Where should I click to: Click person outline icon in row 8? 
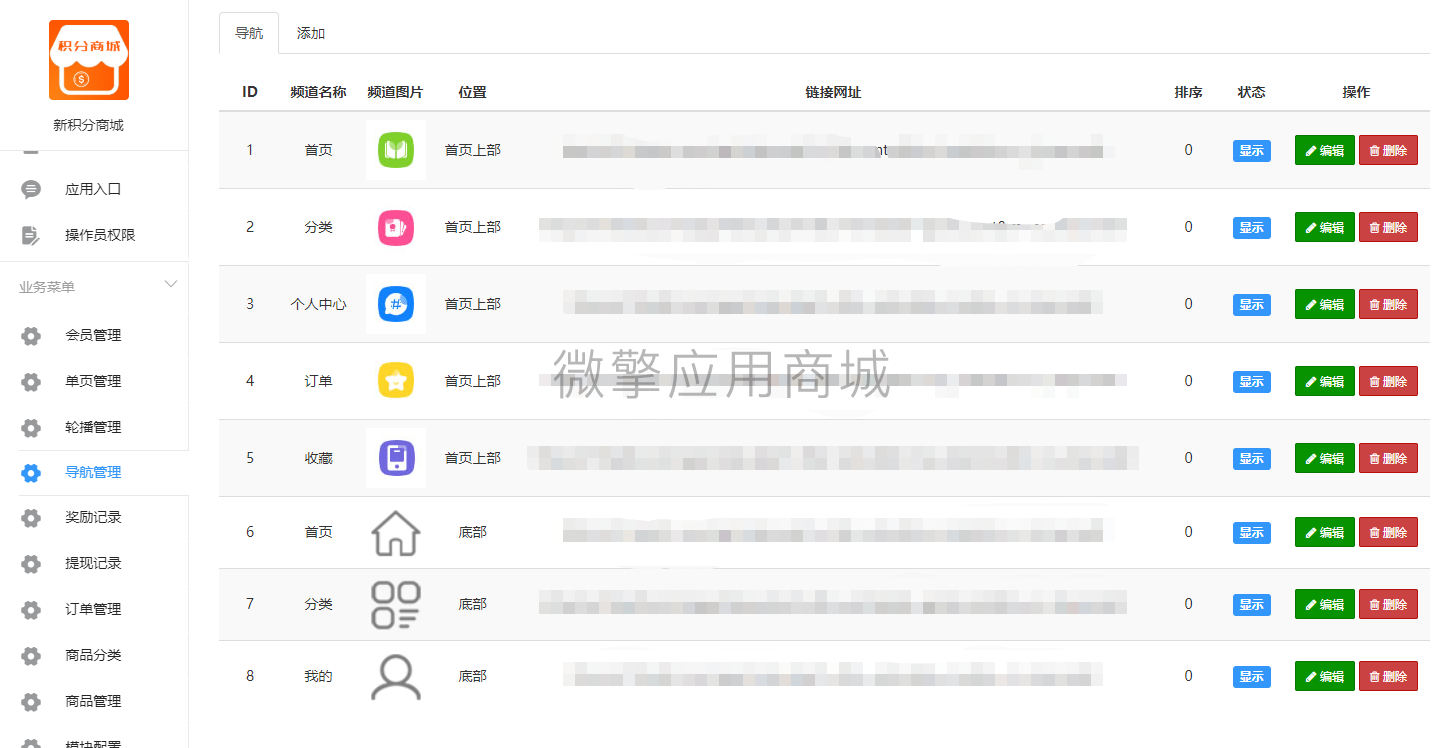[396, 677]
